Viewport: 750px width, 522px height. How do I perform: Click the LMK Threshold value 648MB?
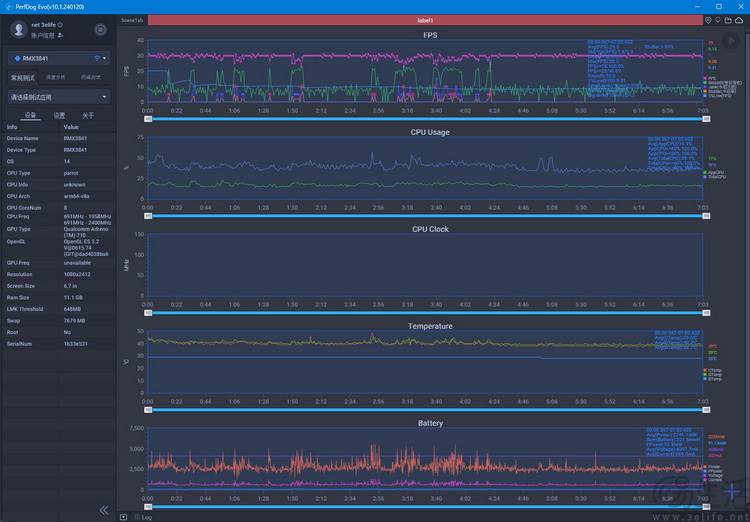tap(72, 309)
